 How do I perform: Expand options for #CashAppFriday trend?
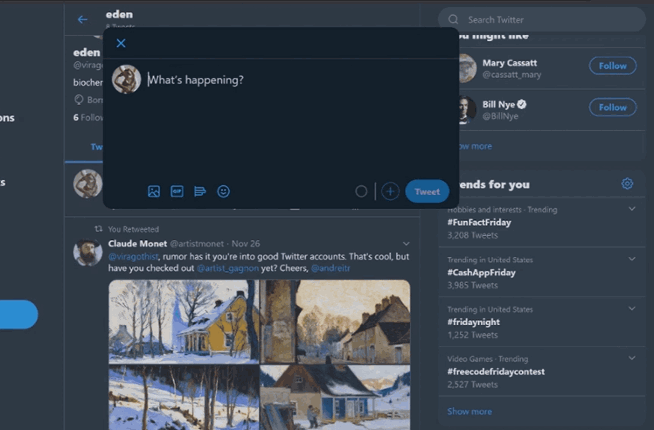[x=632, y=259]
